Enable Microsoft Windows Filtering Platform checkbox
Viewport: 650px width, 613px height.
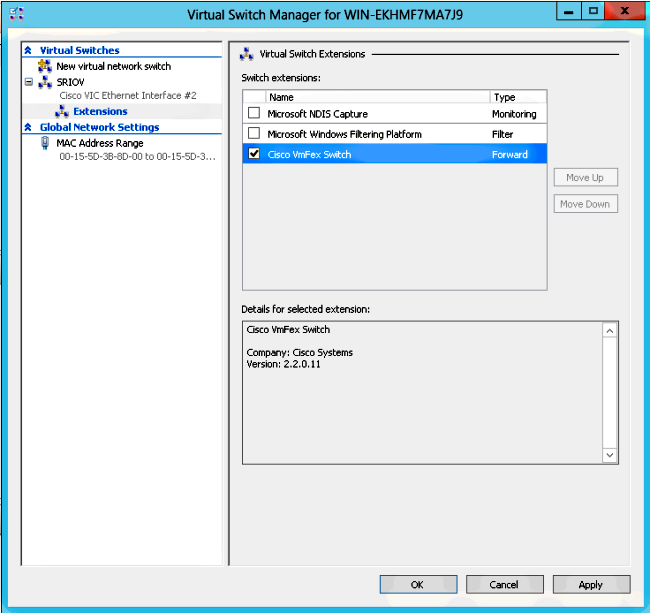[x=254, y=133]
